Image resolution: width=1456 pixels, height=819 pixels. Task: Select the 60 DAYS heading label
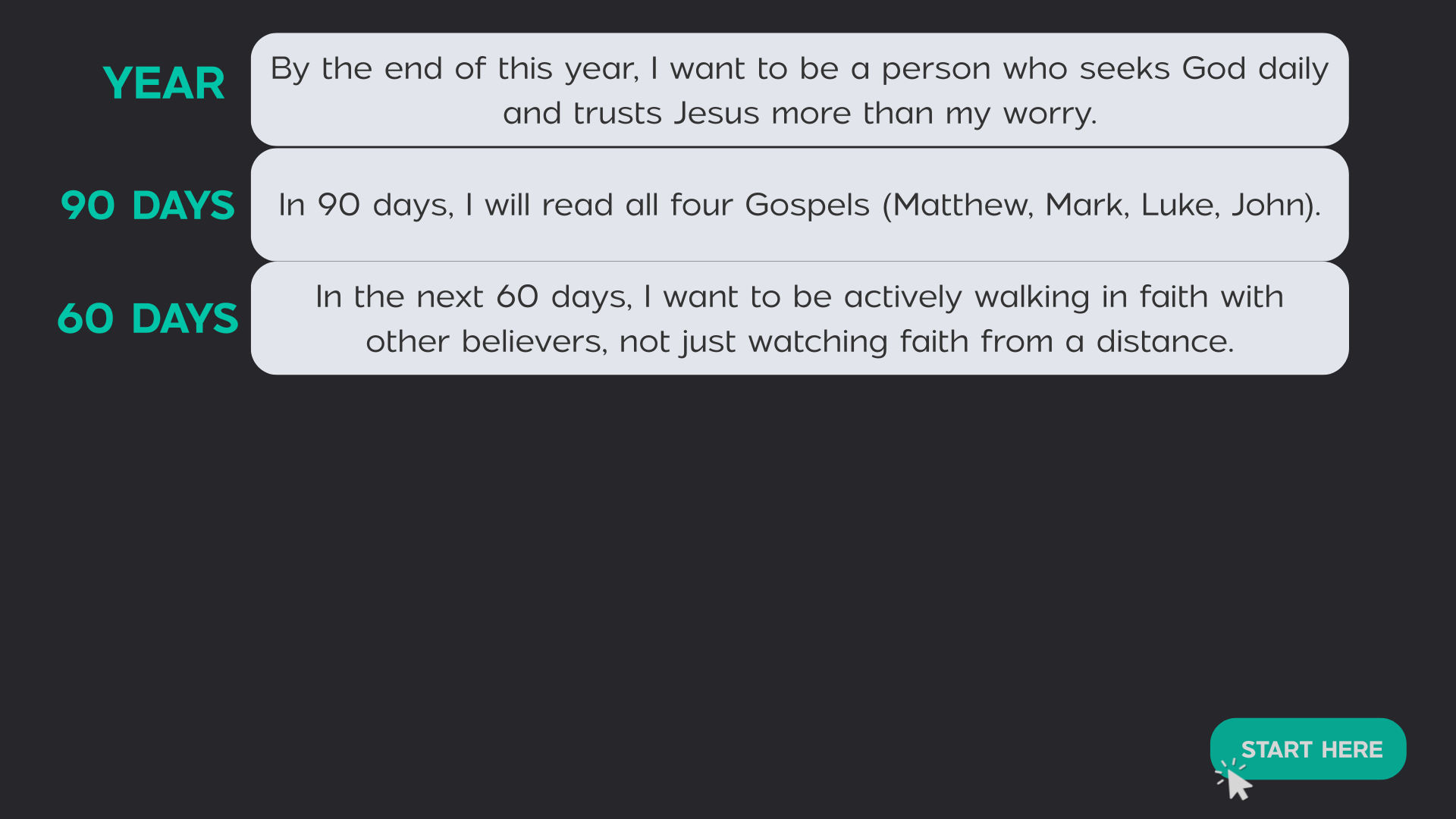(148, 318)
